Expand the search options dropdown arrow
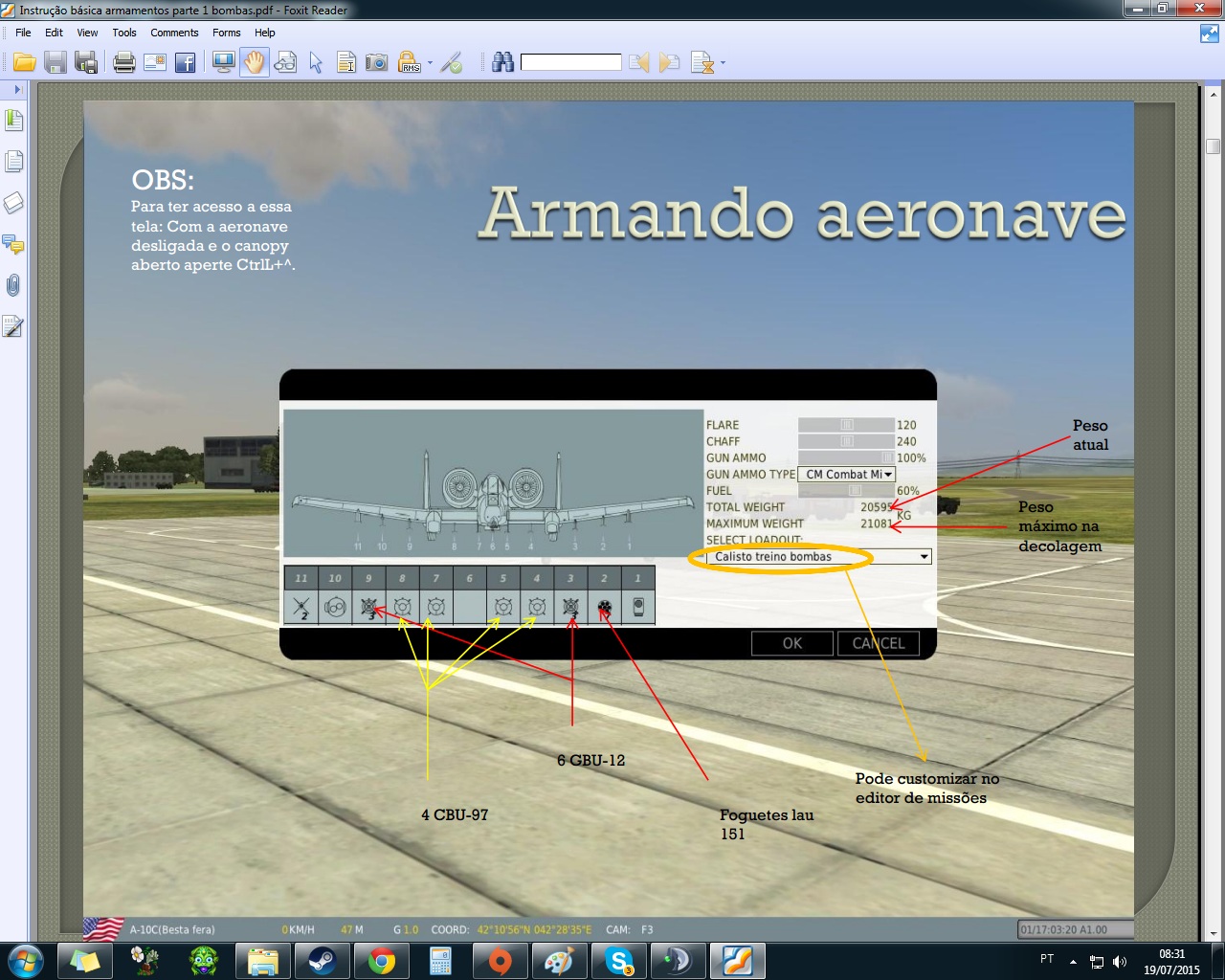Image resolution: width=1225 pixels, height=980 pixels. point(723,64)
